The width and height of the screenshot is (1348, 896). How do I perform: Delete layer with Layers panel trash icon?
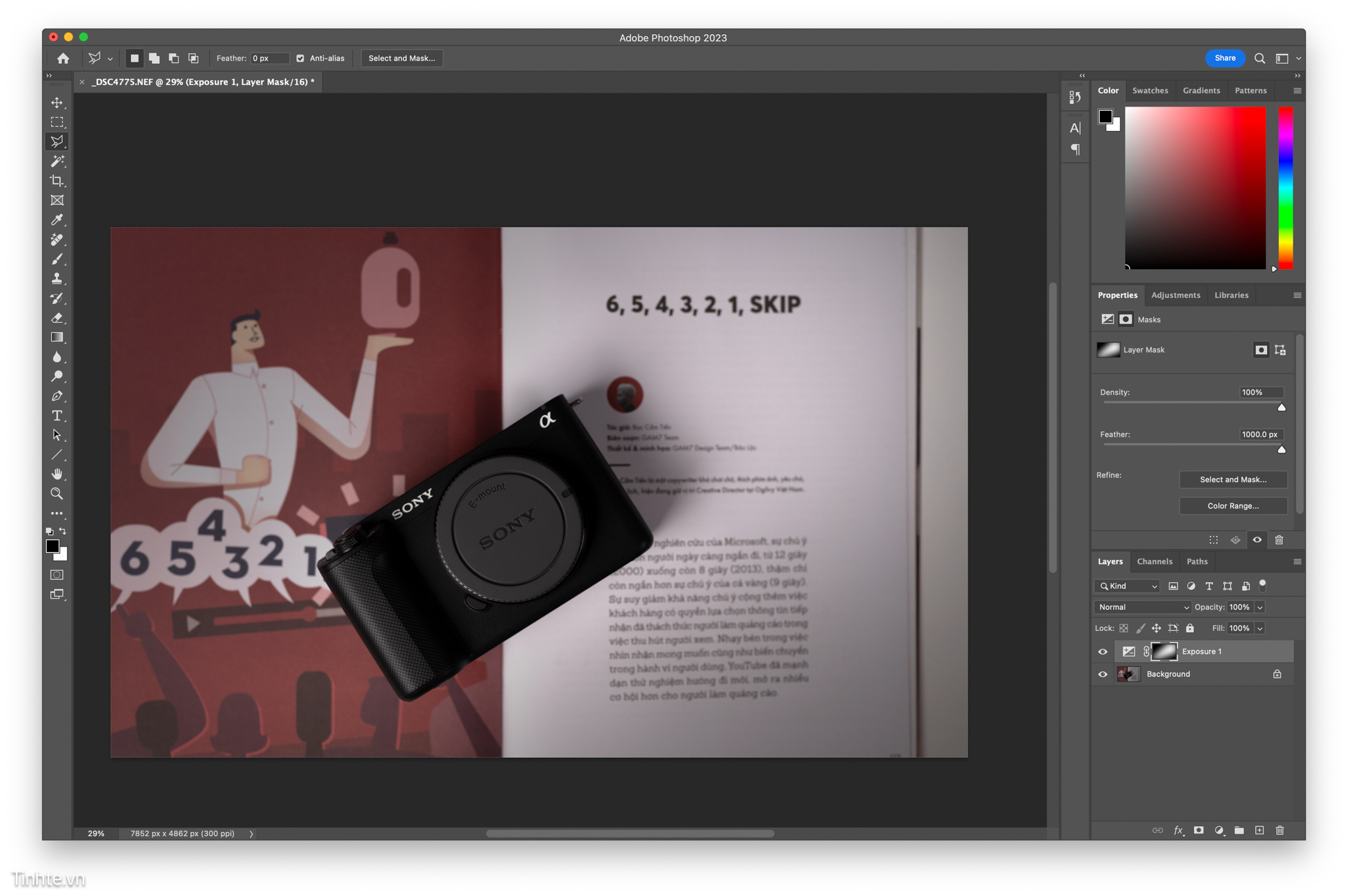(1280, 830)
